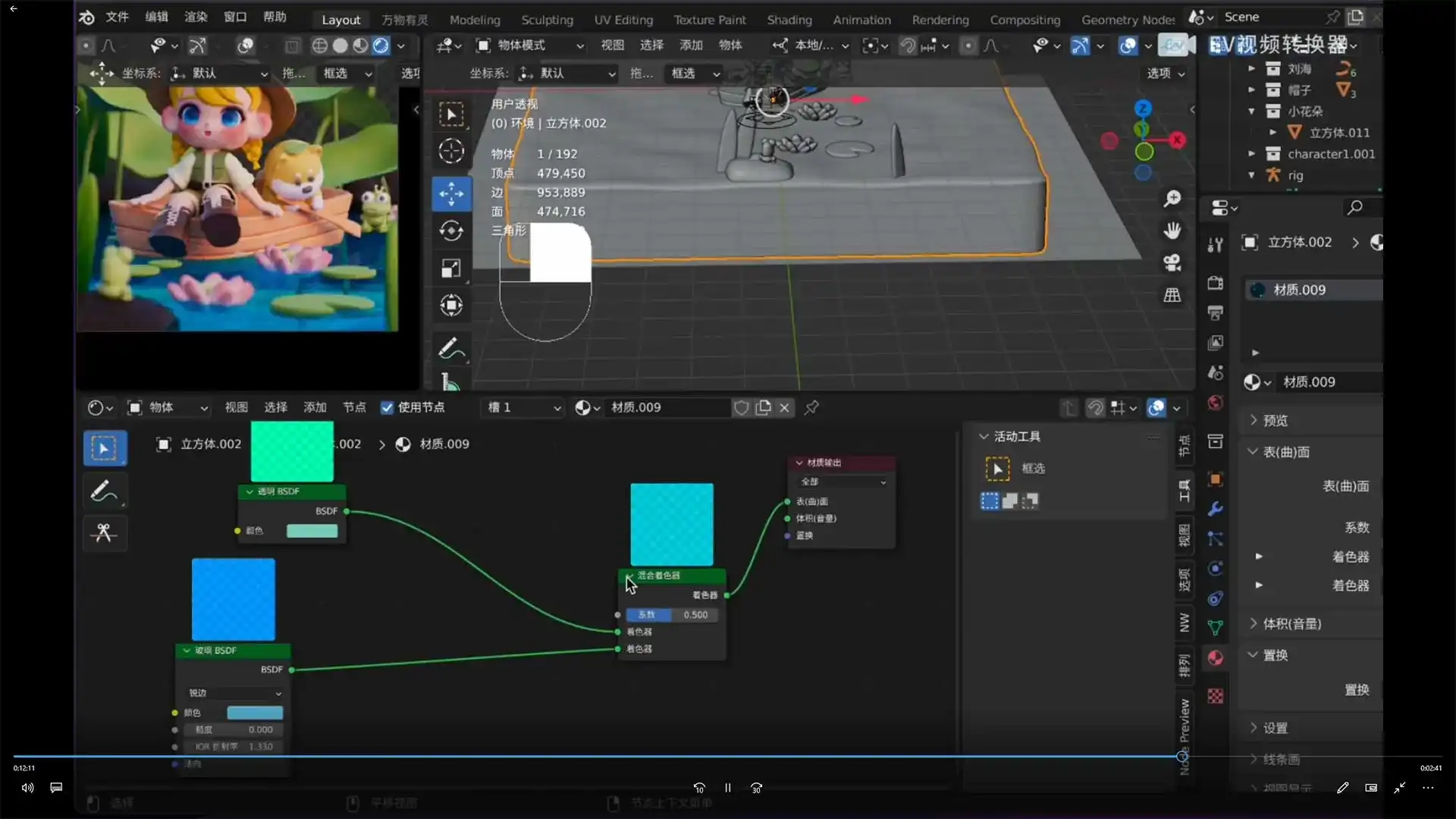Open the 槽 1 slot dropdown
The height and width of the screenshot is (819, 1456).
click(x=524, y=407)
